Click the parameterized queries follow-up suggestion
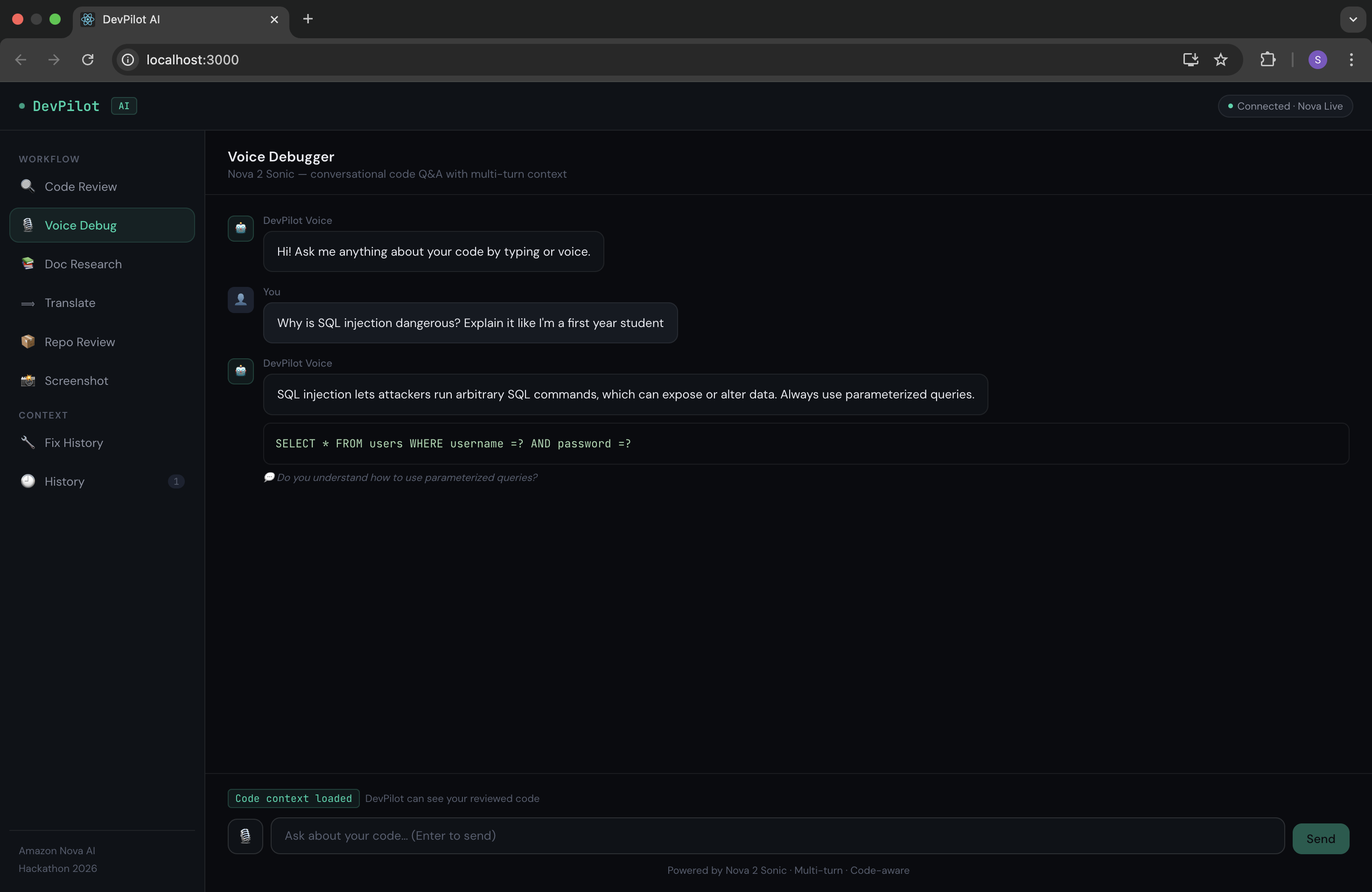1372x892 pixels. (x=406, y=477)
